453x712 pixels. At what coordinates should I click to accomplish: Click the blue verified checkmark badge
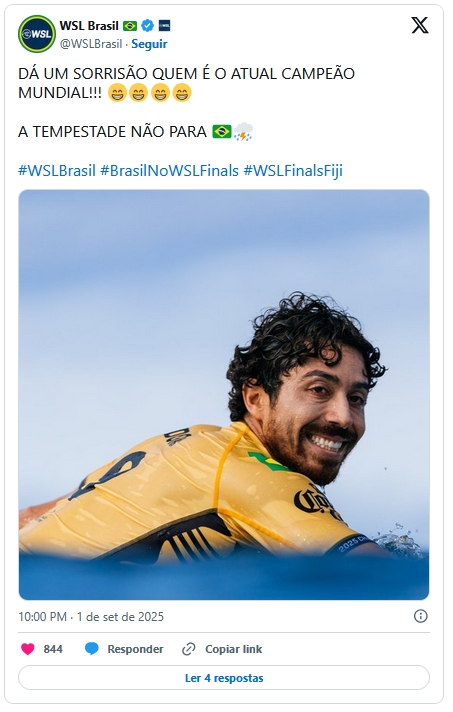(148, 26)
